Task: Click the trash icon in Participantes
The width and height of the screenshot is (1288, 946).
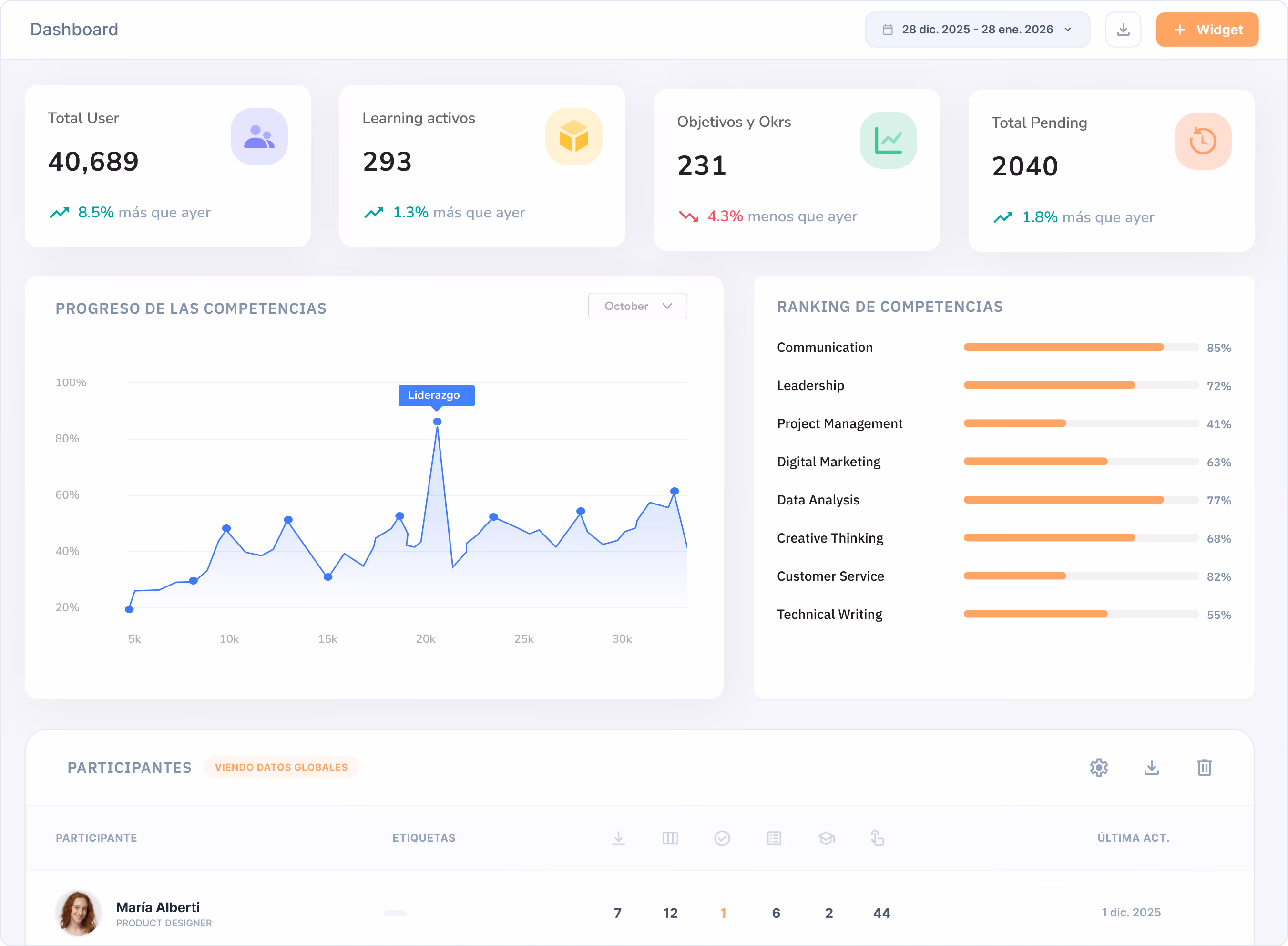Action: pyautogui.click(x=1205, y=767)
